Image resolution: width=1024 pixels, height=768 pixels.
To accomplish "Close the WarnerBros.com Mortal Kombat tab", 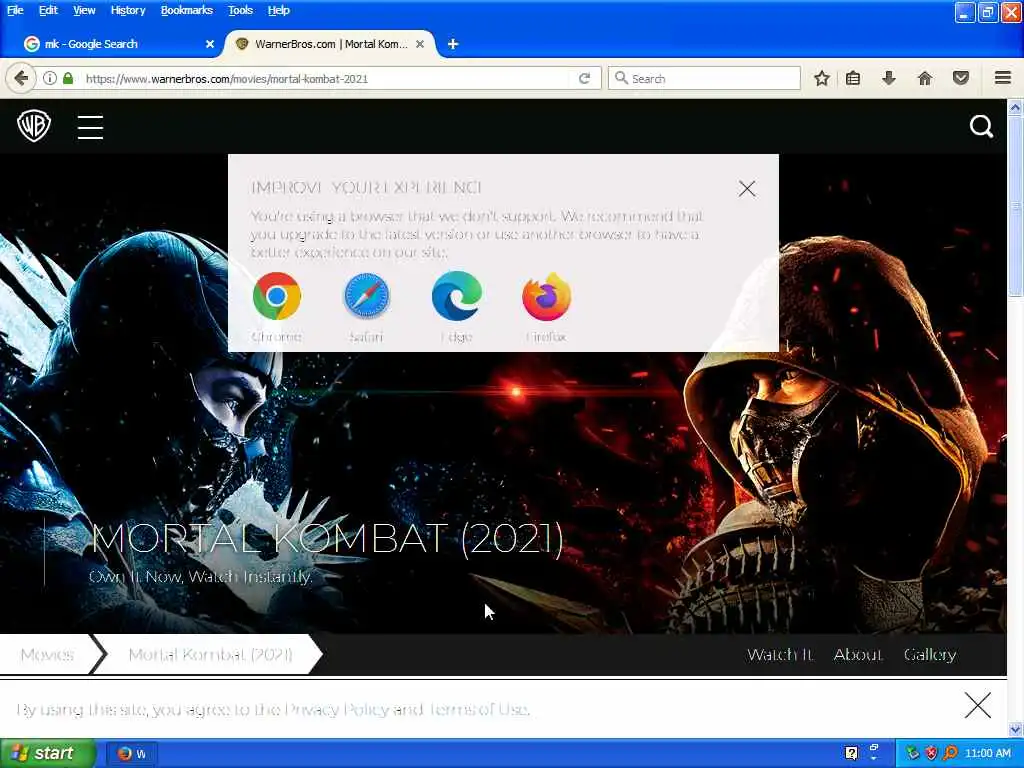I will tap(420, 44).
